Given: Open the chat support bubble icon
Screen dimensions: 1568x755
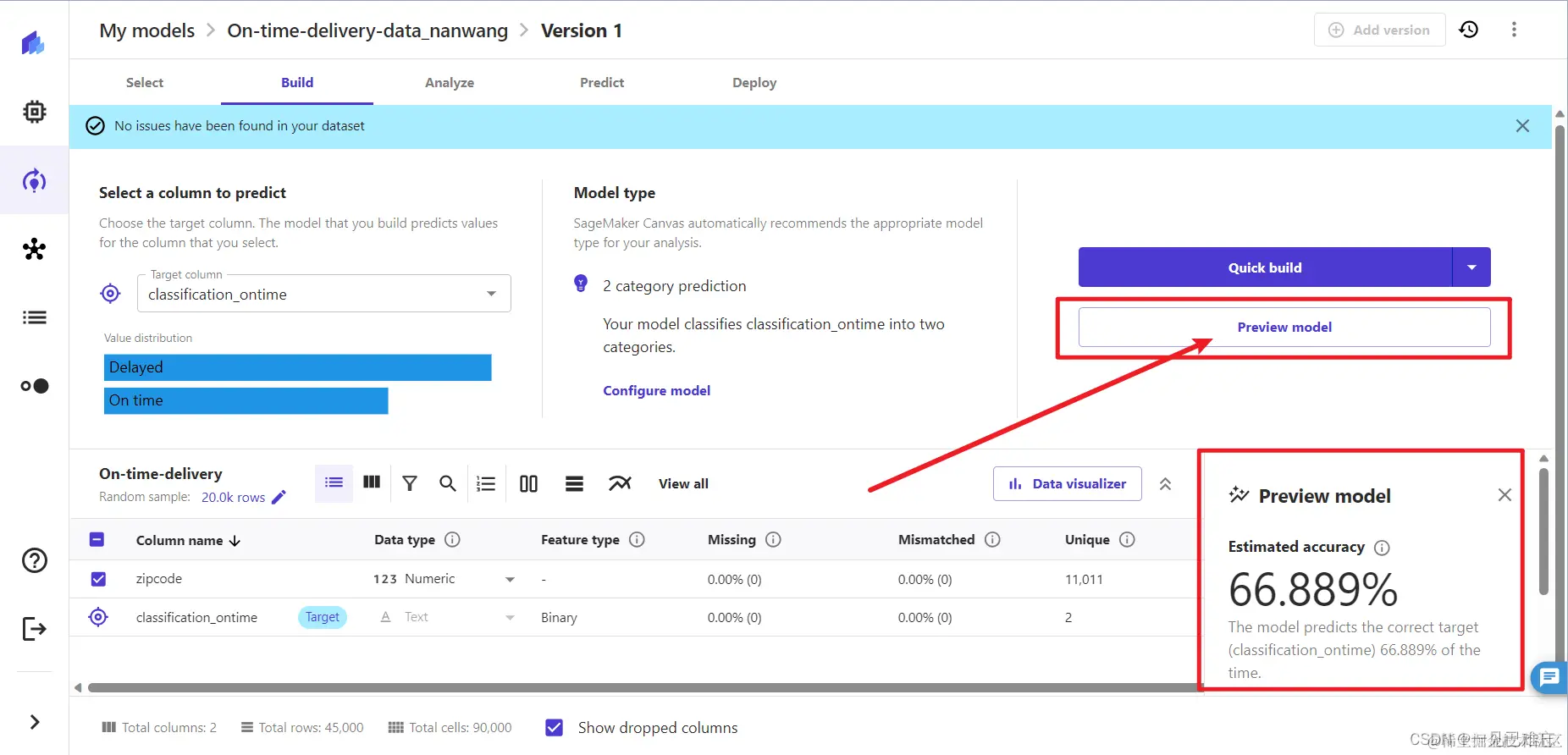Looking at the screenshot, I should pos(1549,676).
